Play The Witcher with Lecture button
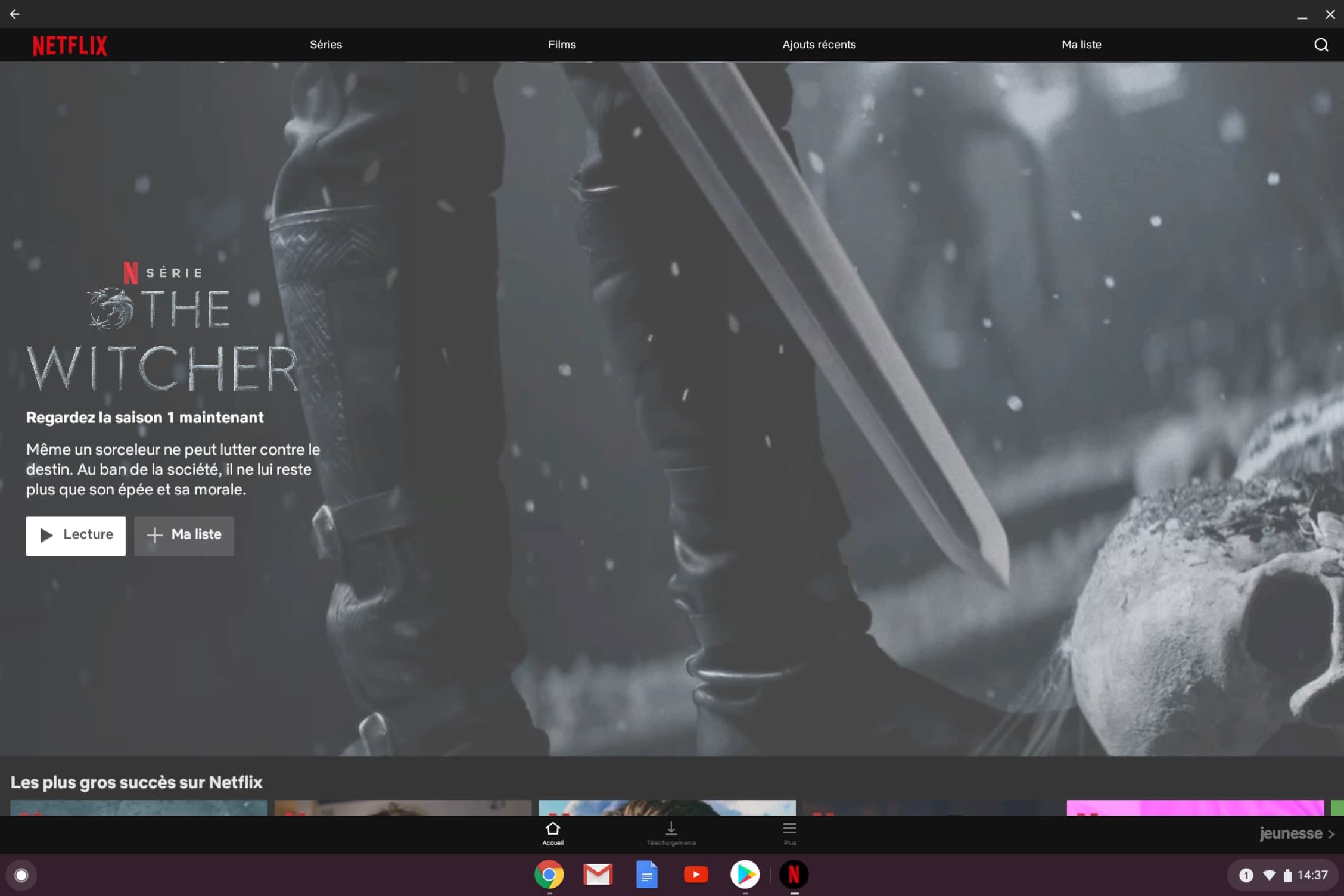Viewport: 1344px width, 896px height. (x=76, y=536)
